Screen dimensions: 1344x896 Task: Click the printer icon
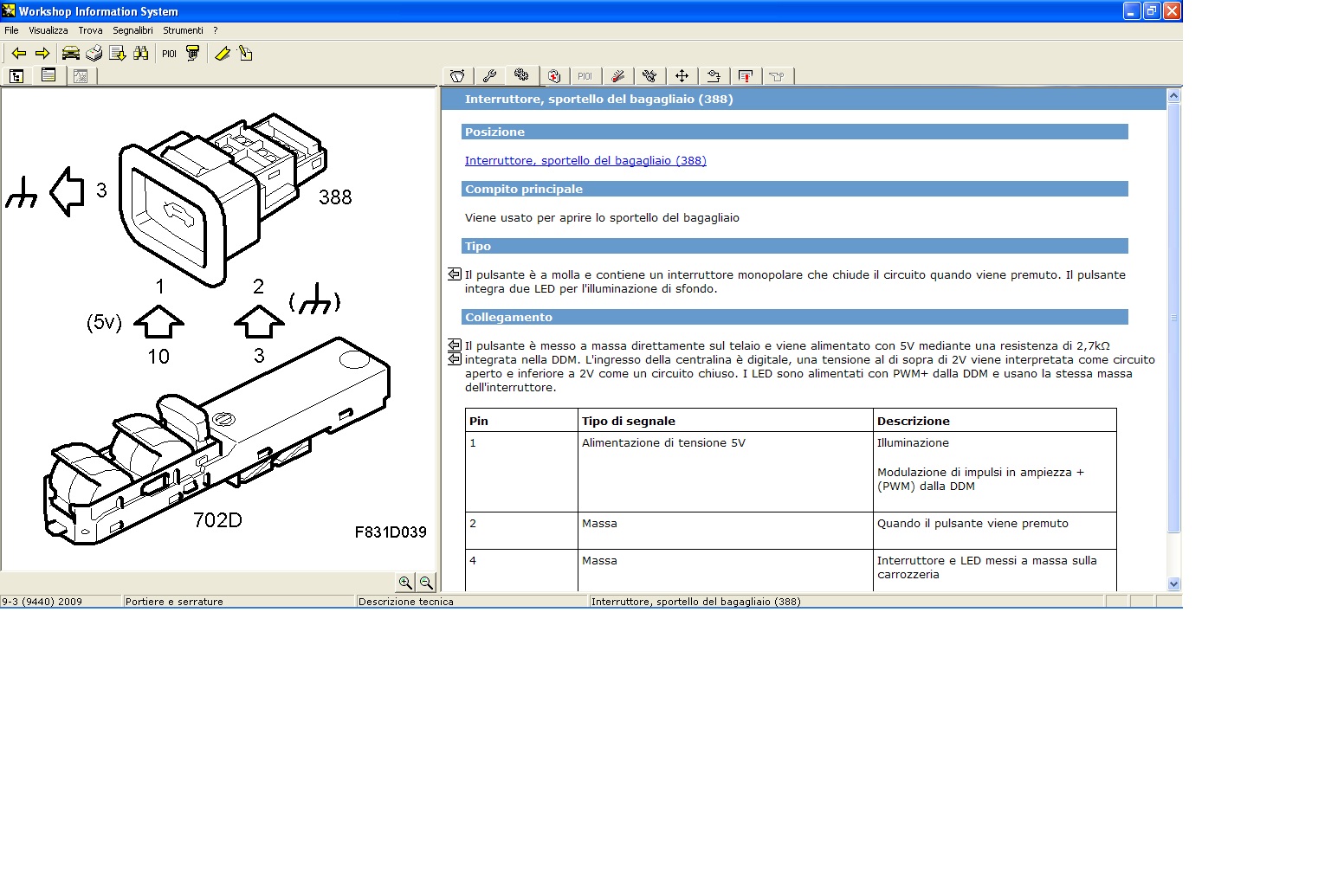94,54
